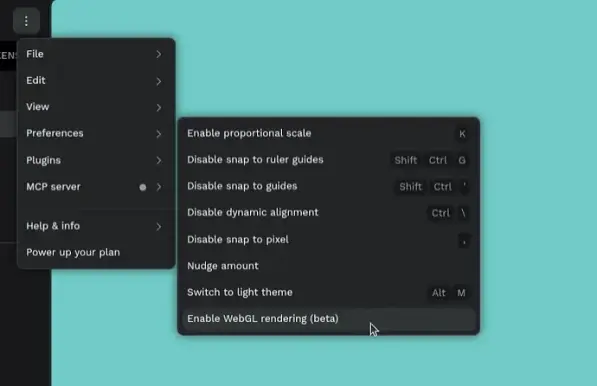Open the Preferences menu entry
This screenshot has height=386, width=597.
[96, 134]
